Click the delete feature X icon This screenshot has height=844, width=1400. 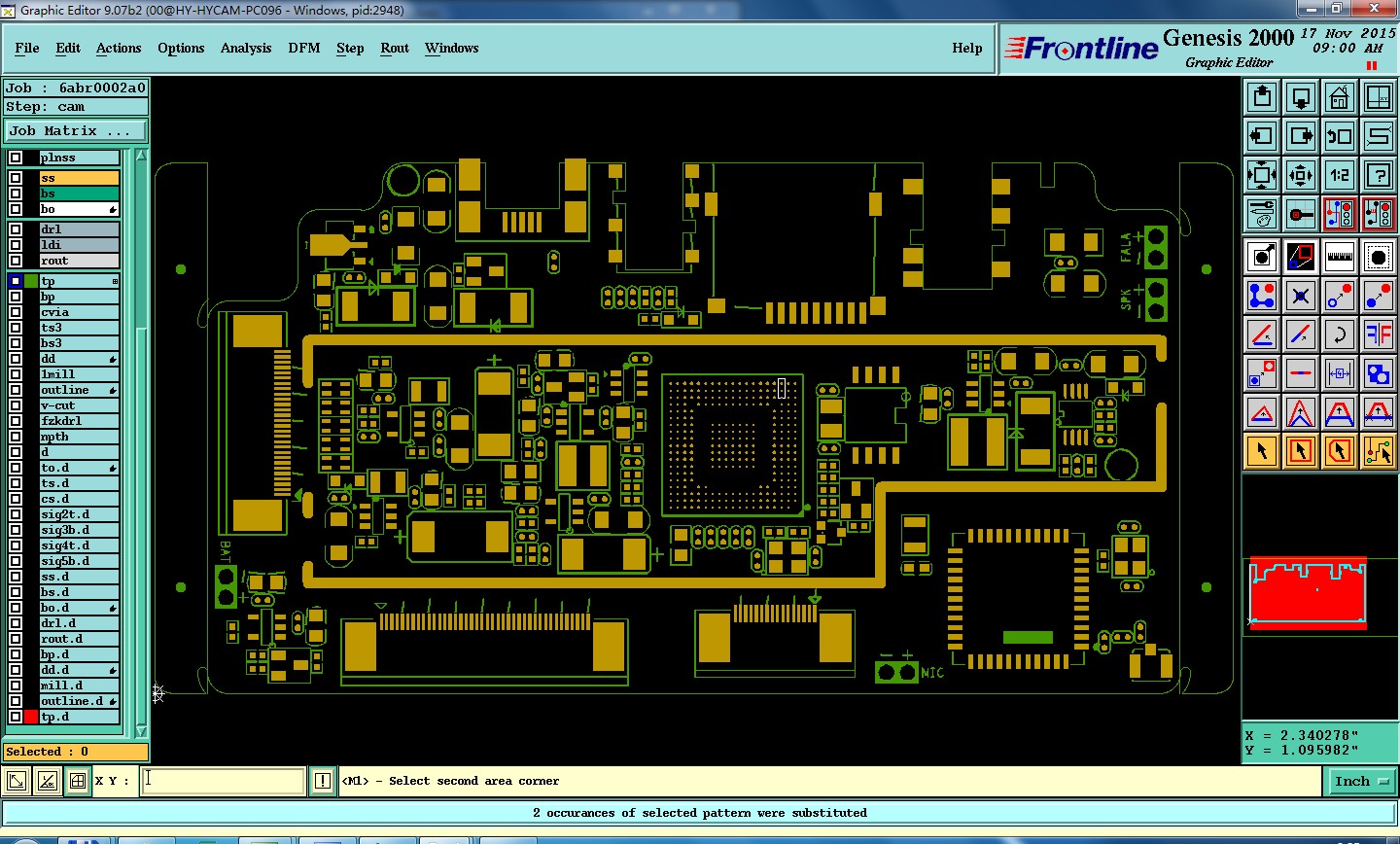point(1301,296)
